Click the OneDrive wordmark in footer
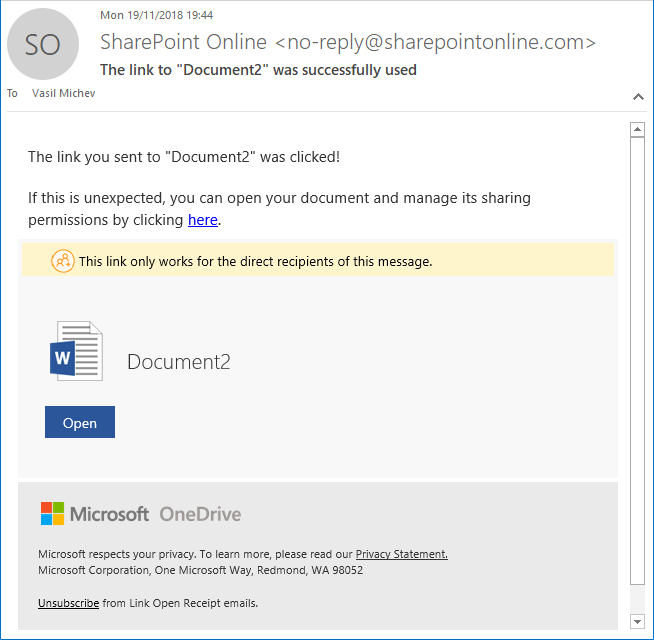Viewport: 654px width, 640px height. pos(200,514)
